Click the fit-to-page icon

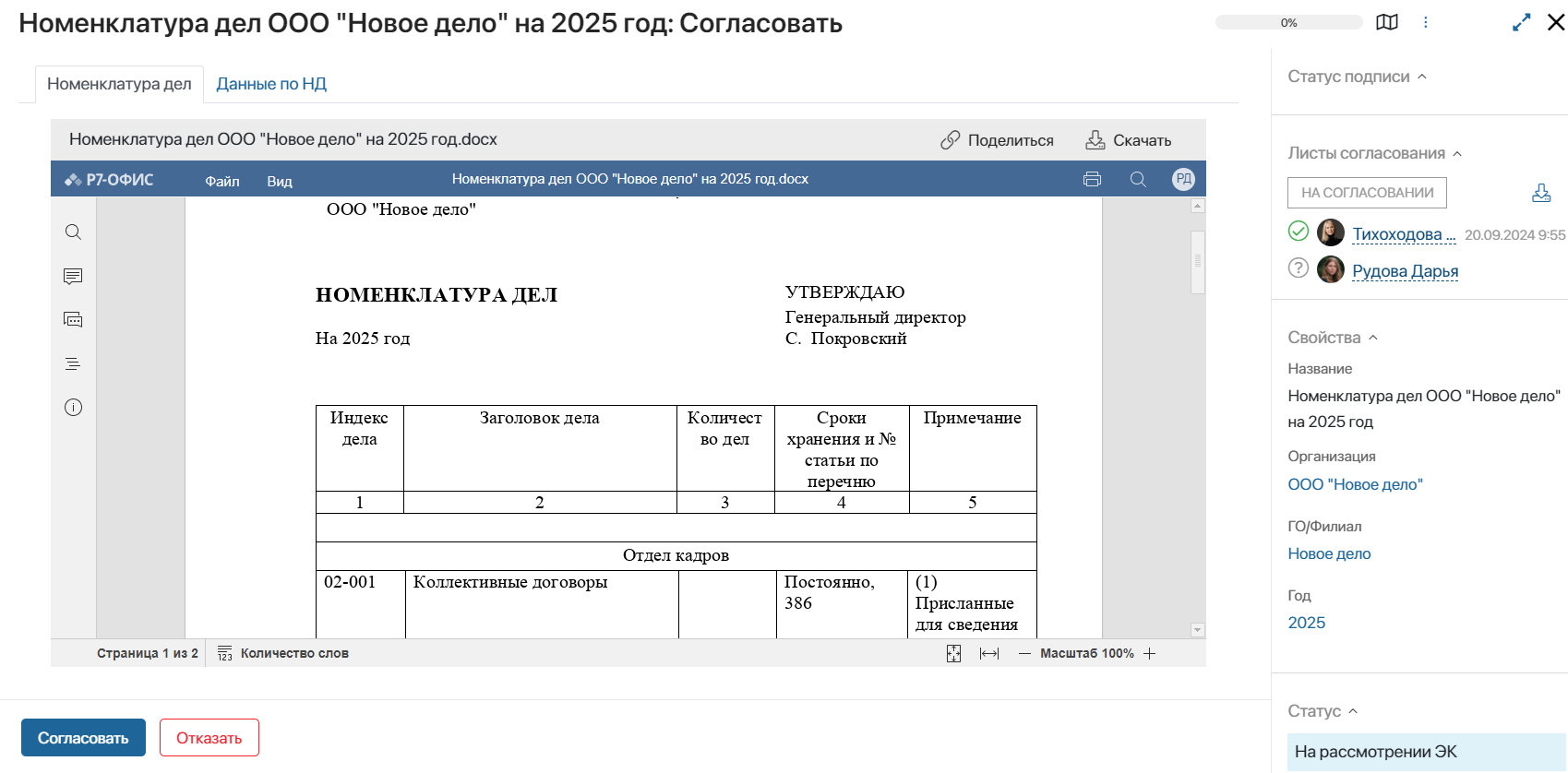click(954, 653)
